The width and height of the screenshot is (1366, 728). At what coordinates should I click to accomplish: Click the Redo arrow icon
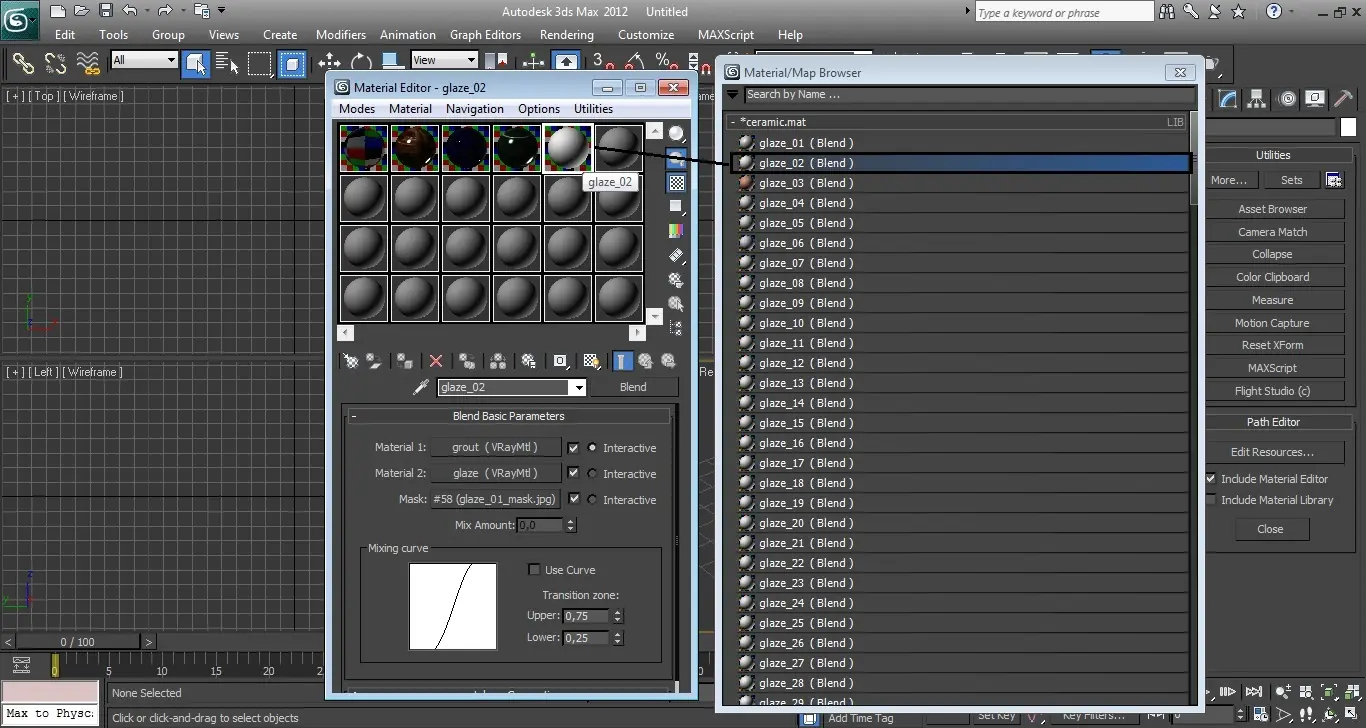coord(165,11)
